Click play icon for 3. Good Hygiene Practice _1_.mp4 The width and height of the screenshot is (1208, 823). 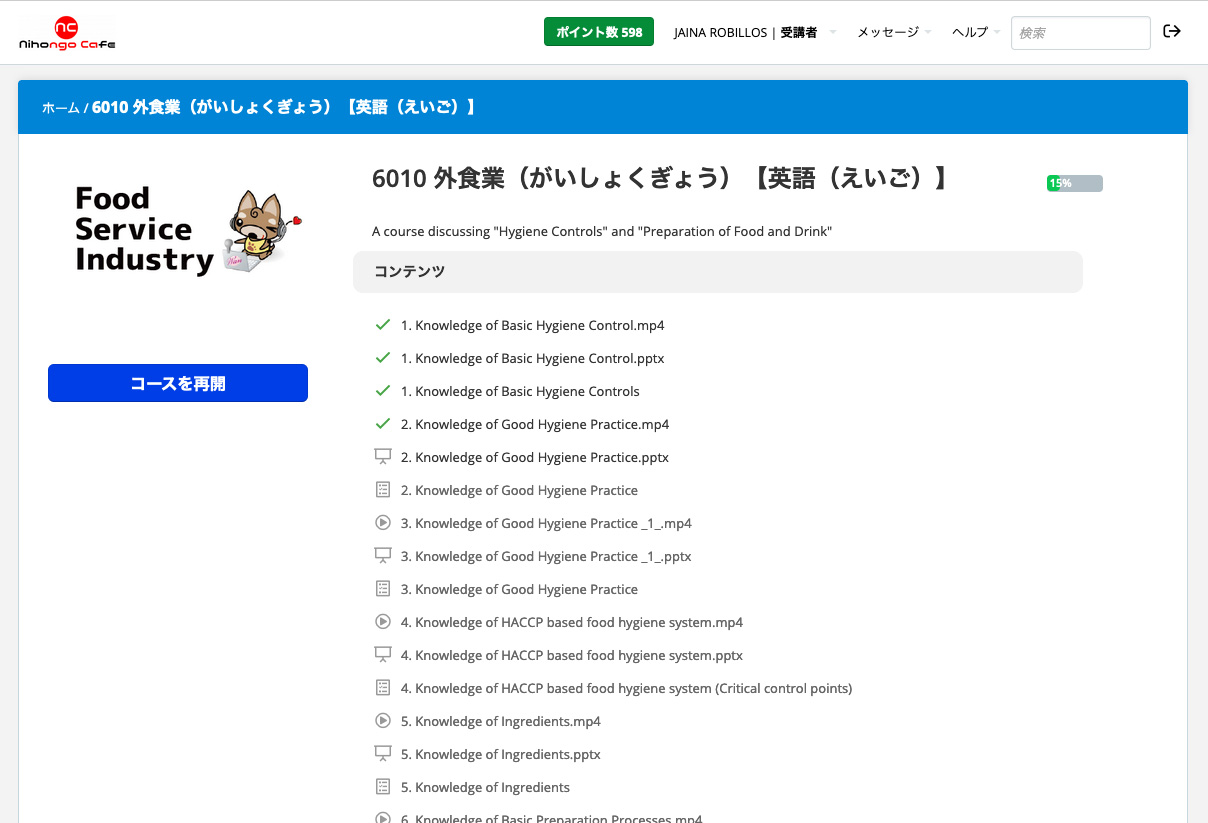(382, 523)
